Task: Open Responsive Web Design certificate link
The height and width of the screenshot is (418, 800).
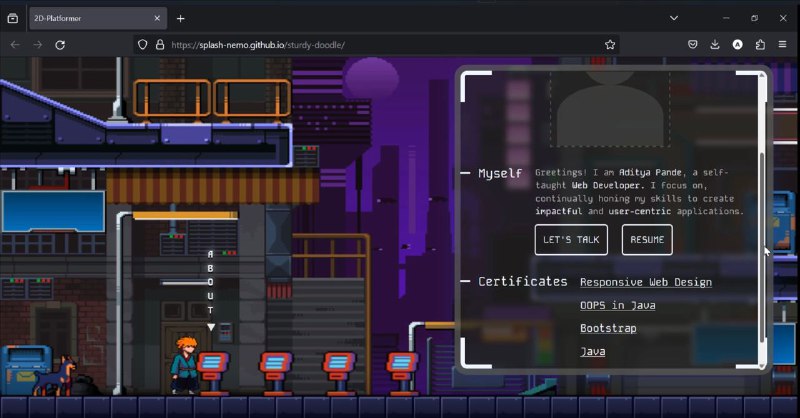Action: click(x=645, y=282)
